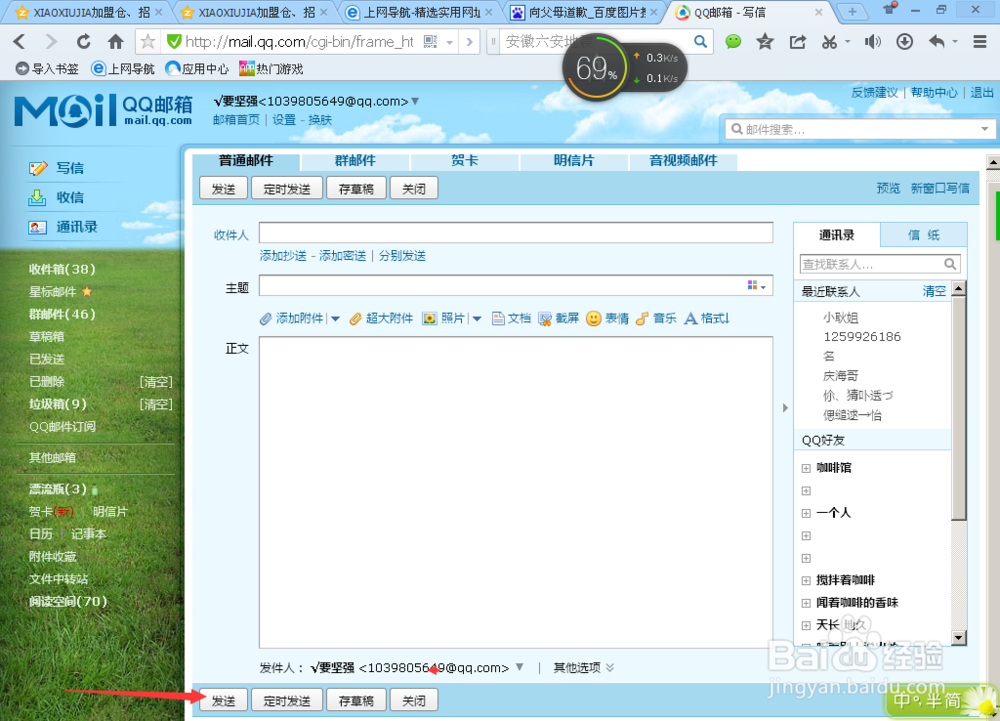
Task: Open the share page icon in toolbar
Action: pos(797,42)
